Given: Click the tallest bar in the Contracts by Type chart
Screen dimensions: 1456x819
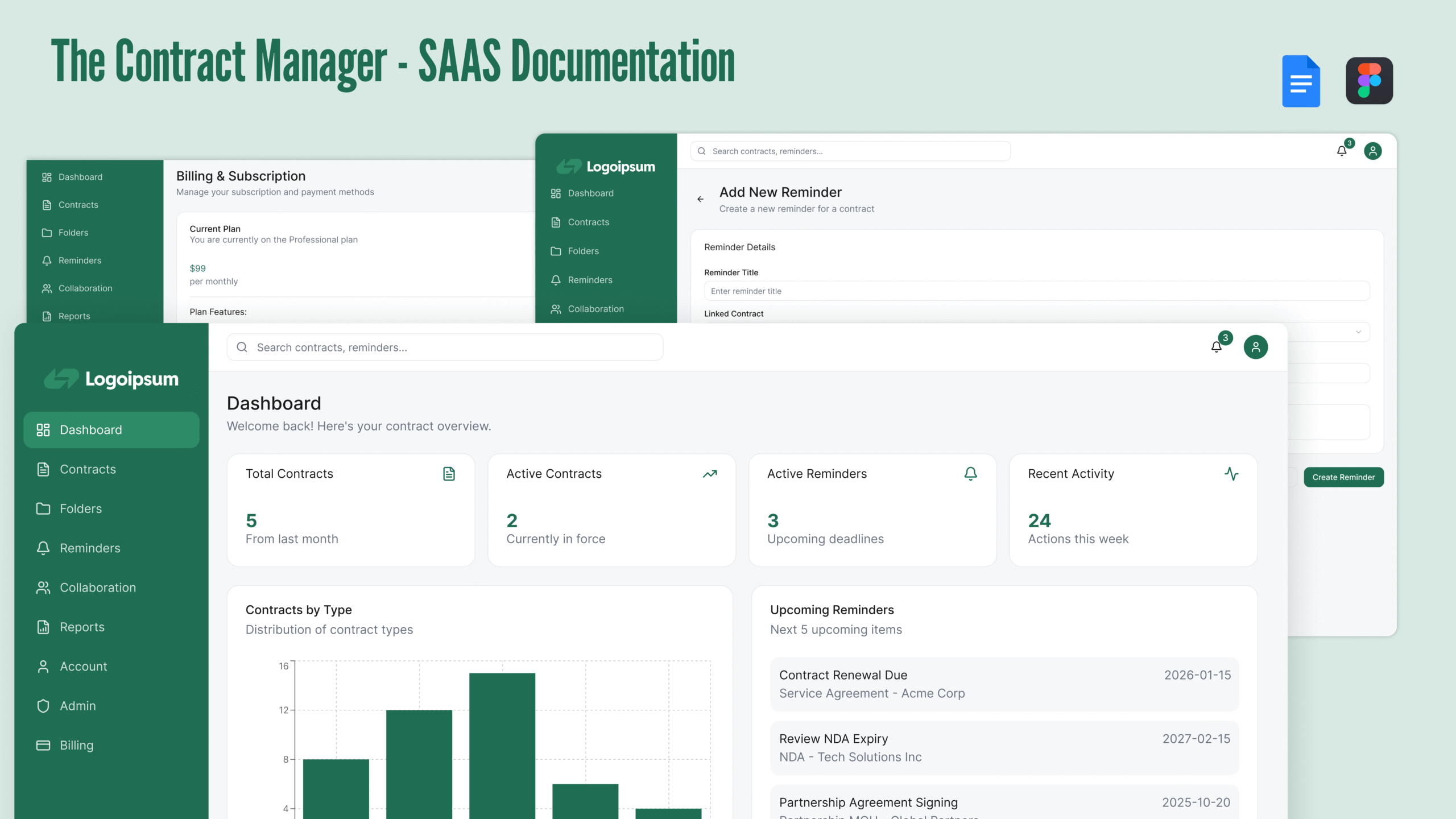Looking at the screenshot, I should point(502,745).
